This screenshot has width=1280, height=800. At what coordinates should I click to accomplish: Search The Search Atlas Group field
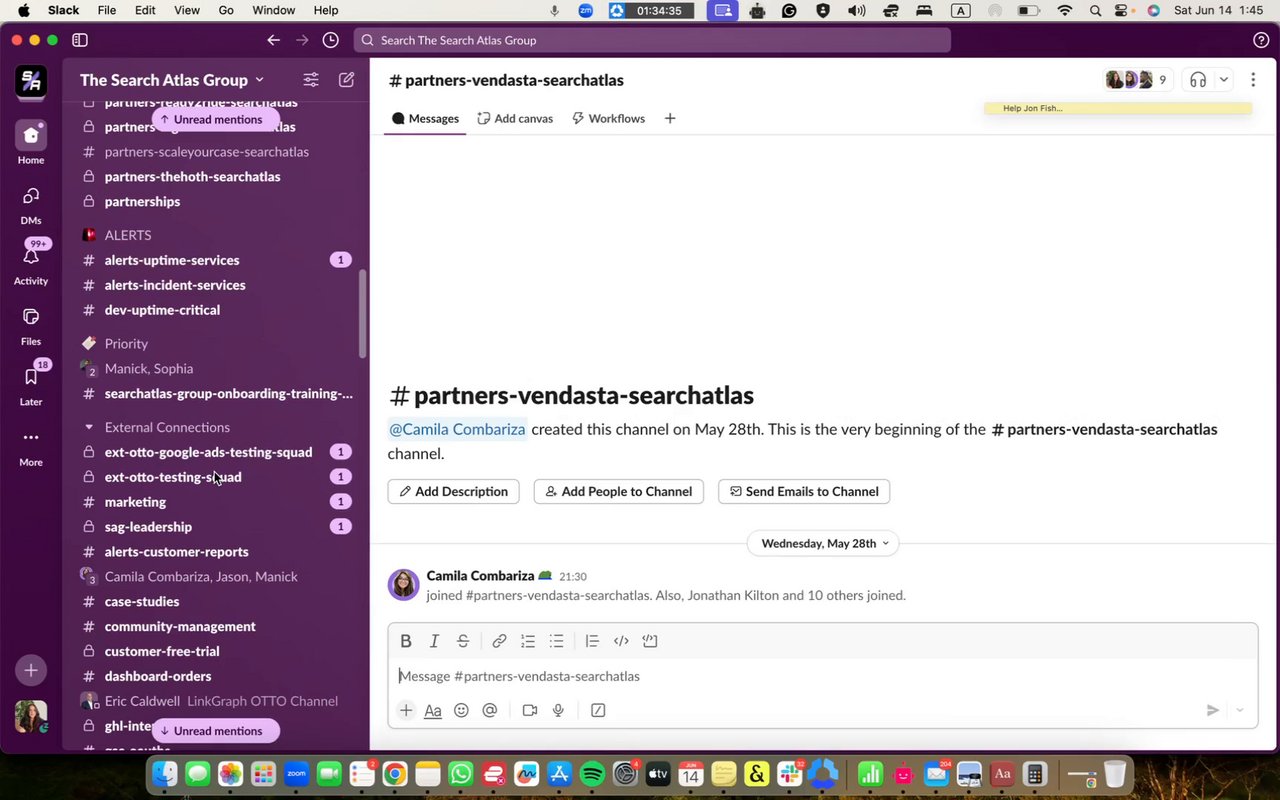pyautogui.click(x=652, y=40)
